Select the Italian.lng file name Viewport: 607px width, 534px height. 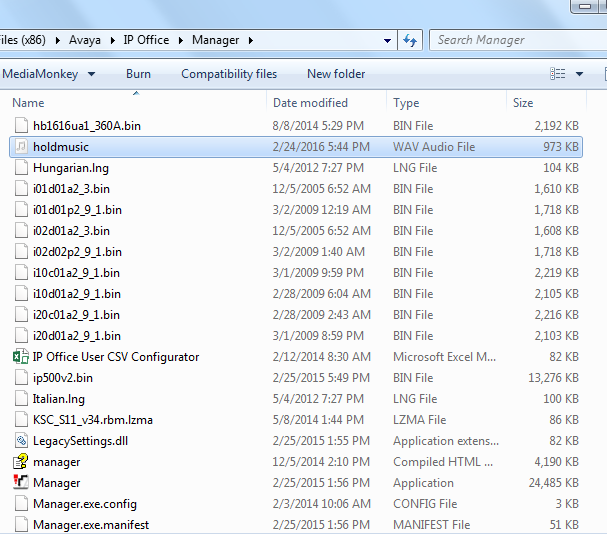pyautogui.click(x=58, y=399)
